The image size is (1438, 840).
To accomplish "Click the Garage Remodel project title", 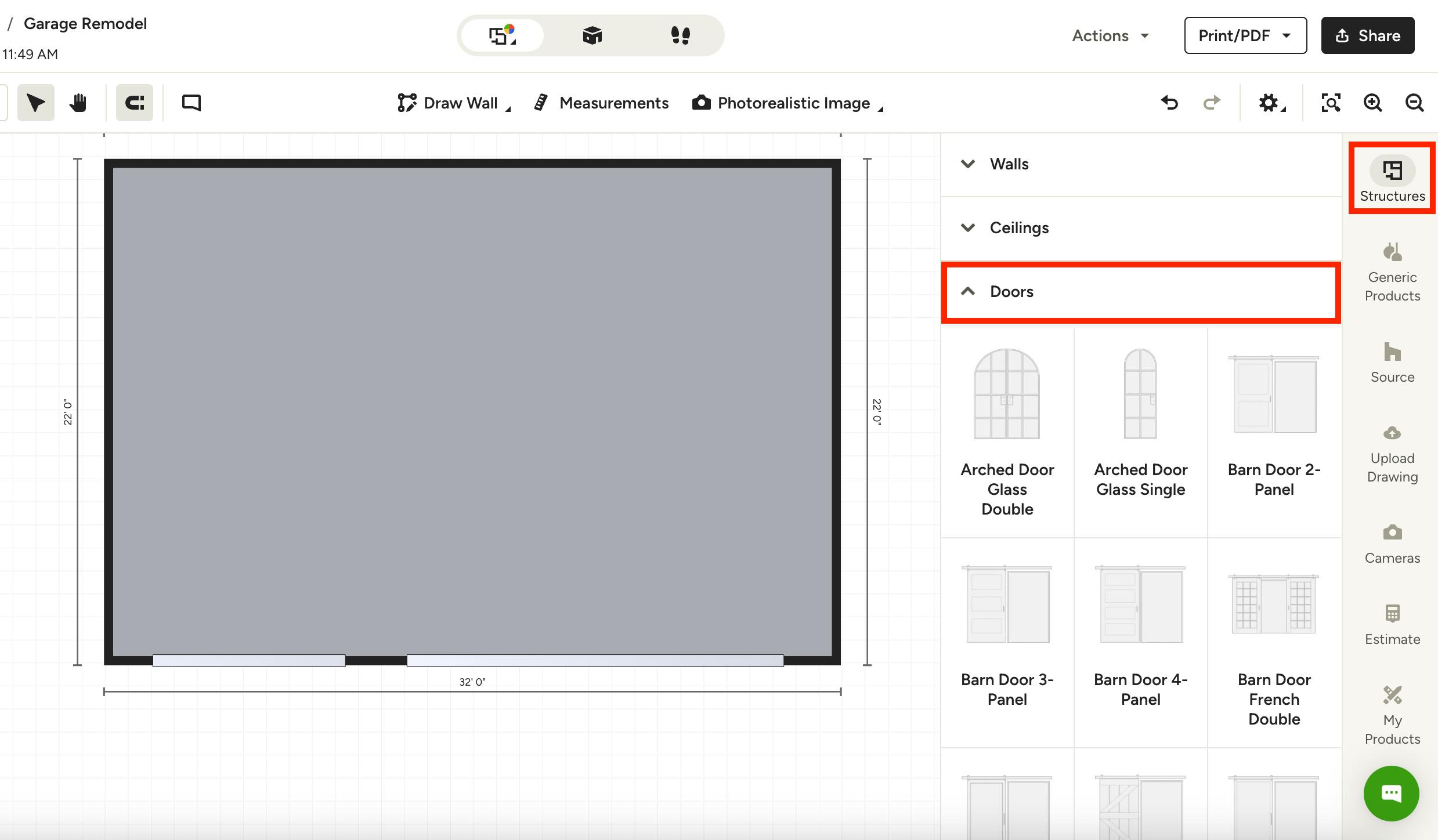I will pyautogui.click(x=85, y=24).
